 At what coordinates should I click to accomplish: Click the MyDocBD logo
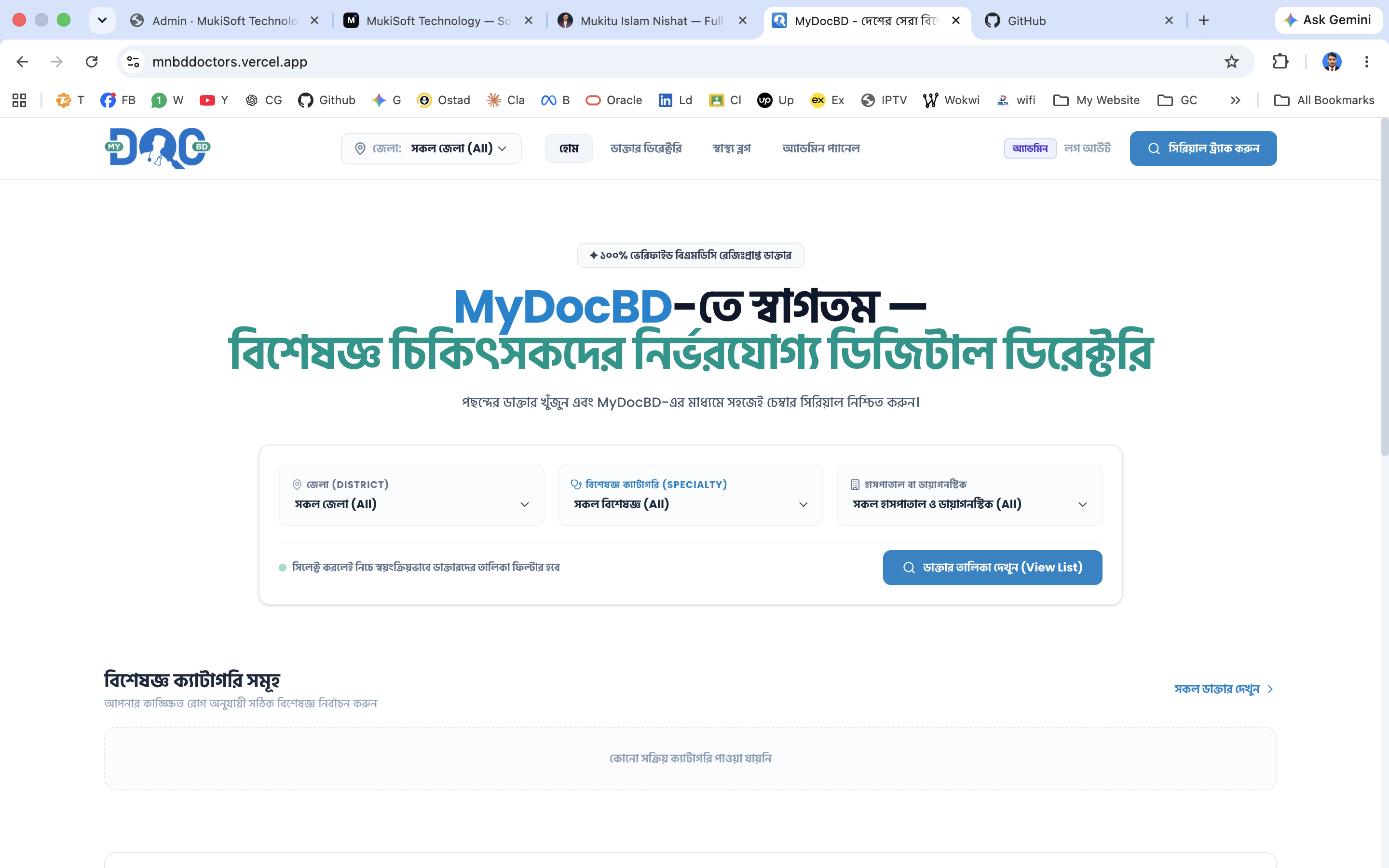point(158,148)
